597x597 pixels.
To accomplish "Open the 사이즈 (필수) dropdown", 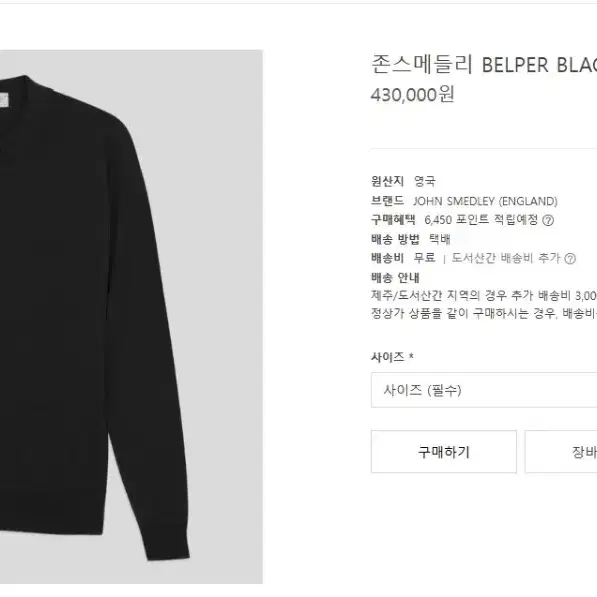I will point(484,390).
